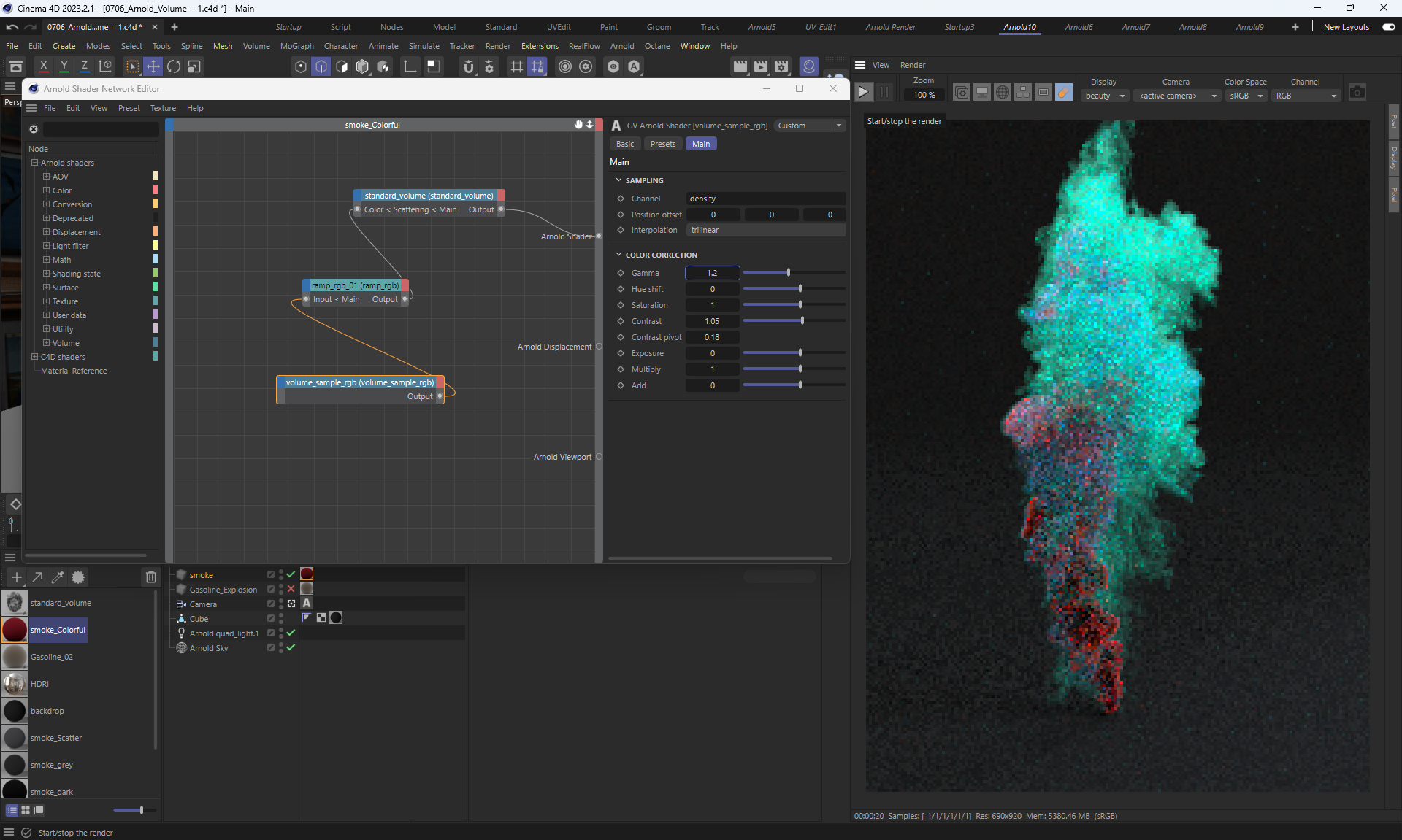Adjust the Gamma slider
Screen dimensions: 1402x840
coord(789,273)
